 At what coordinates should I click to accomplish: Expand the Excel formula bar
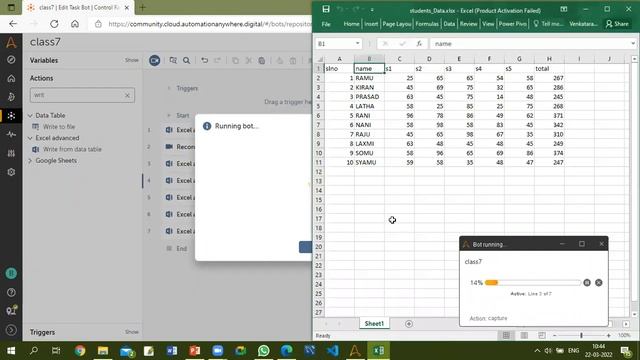pos(633,44)
